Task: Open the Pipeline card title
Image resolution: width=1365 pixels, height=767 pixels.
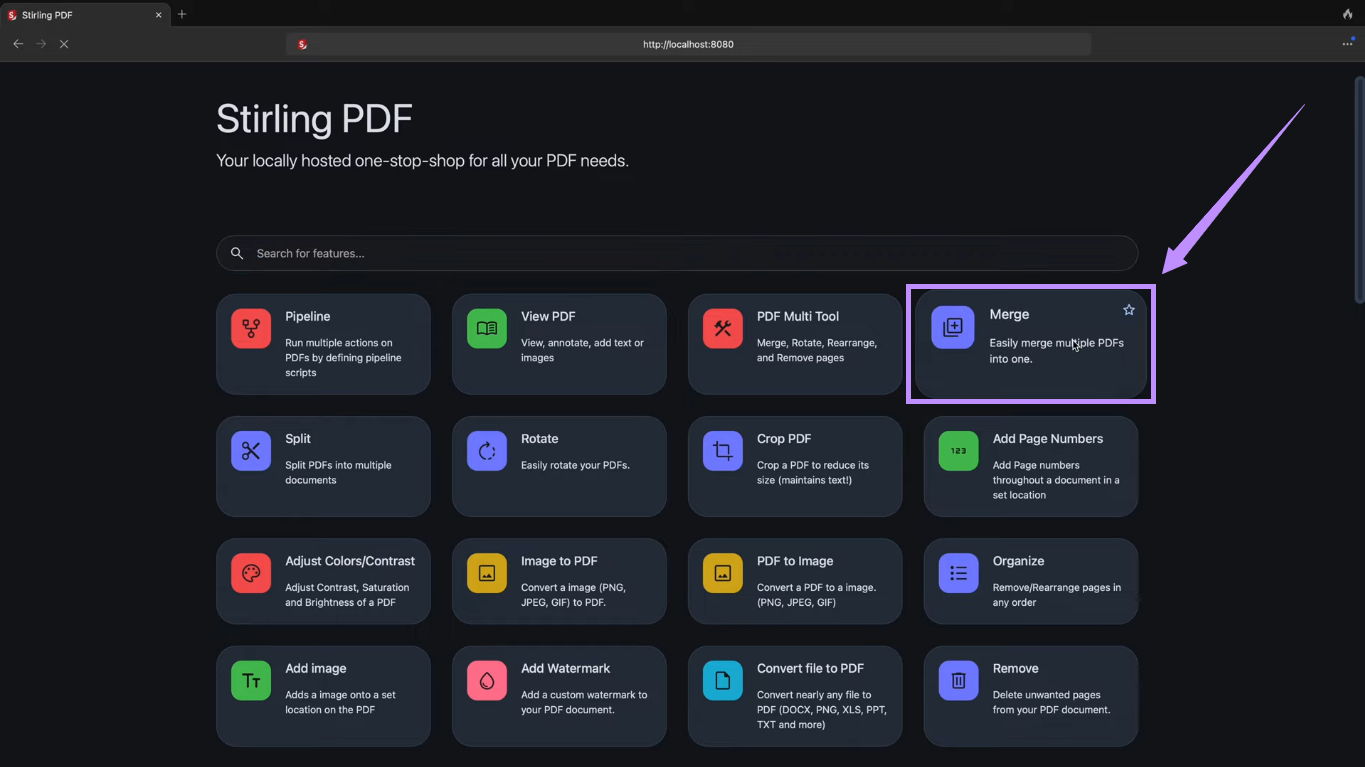Action: (x=307, y=316)
